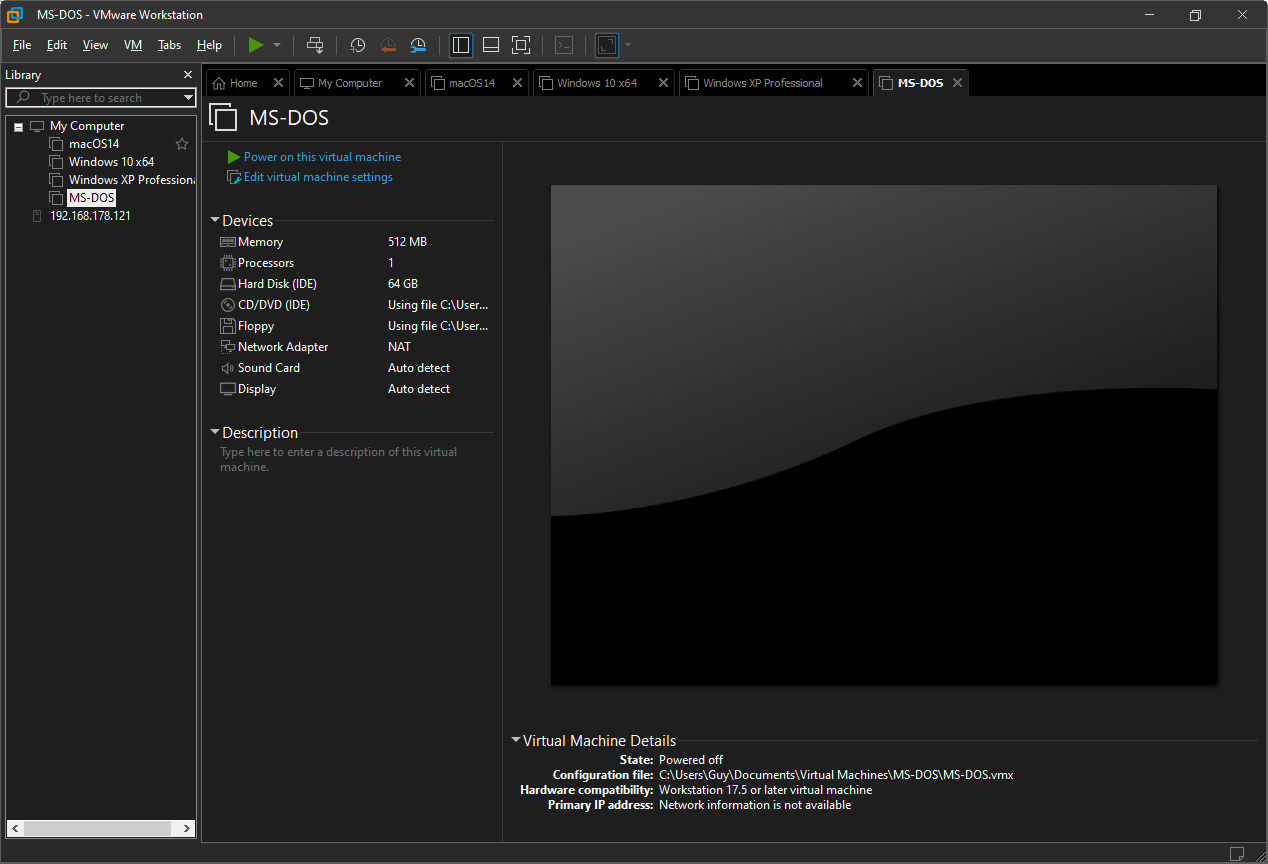Take a snapshot of this virtual machine

pos(358,45)
